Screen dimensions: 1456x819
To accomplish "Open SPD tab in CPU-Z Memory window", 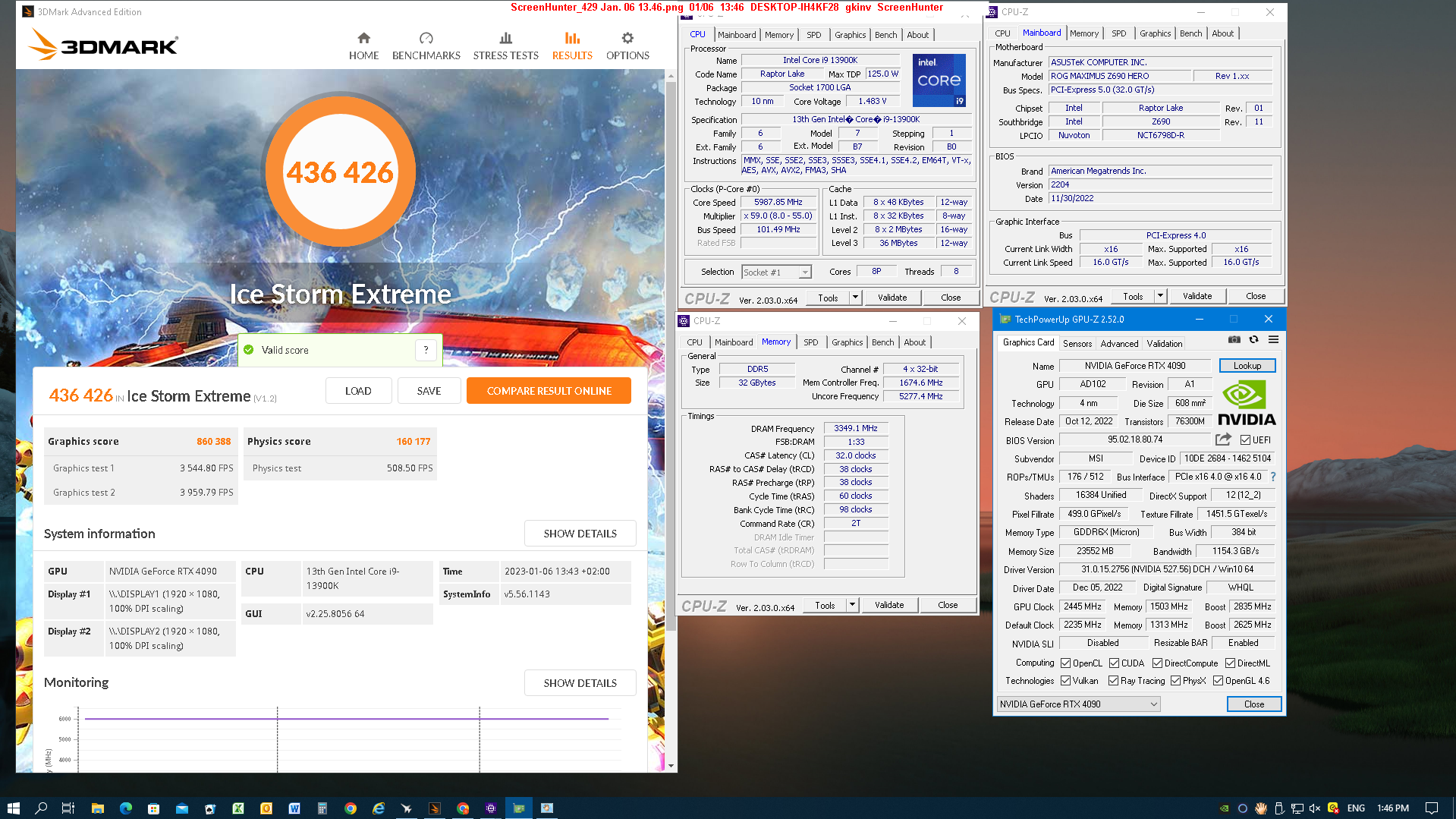I will (x=810, y=342).
